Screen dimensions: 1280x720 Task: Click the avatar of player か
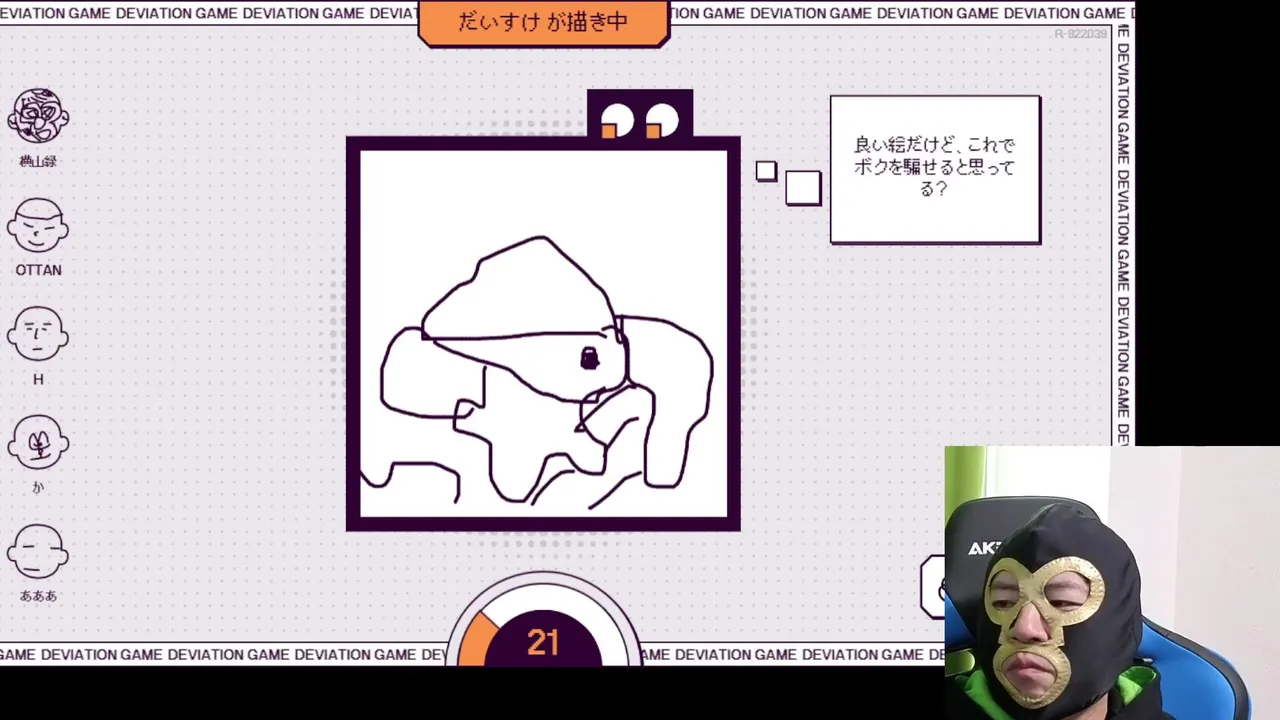tap(38, 444)
